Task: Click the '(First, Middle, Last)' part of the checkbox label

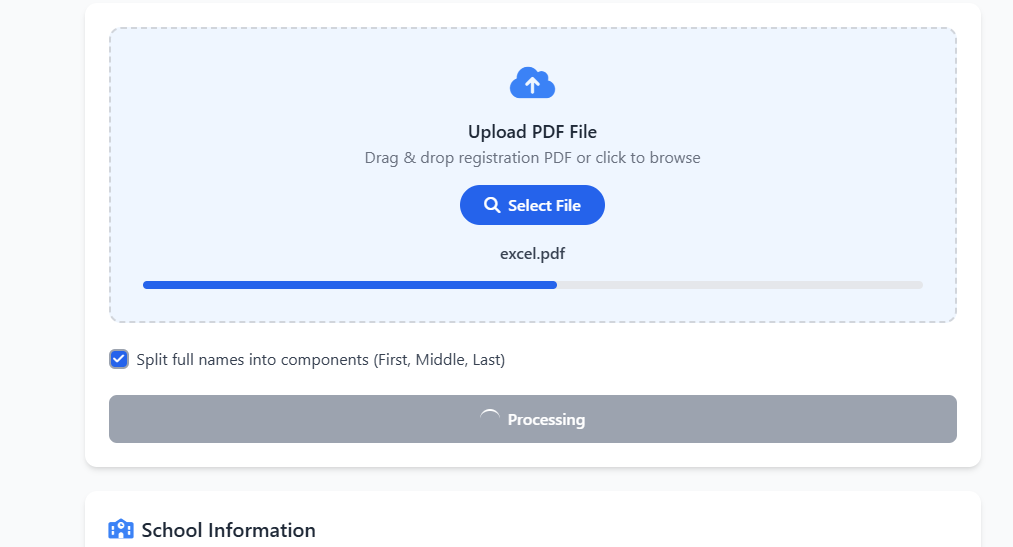Action: (x=439, y=360)
